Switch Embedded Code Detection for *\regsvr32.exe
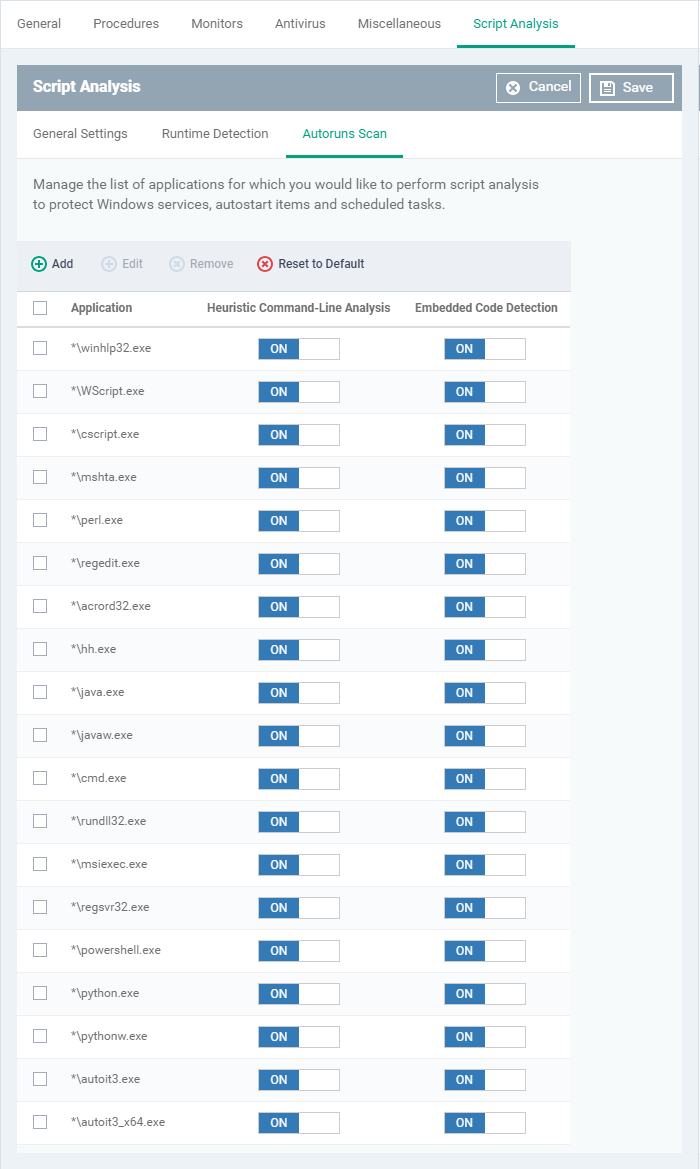 click(x=485, y=907)
